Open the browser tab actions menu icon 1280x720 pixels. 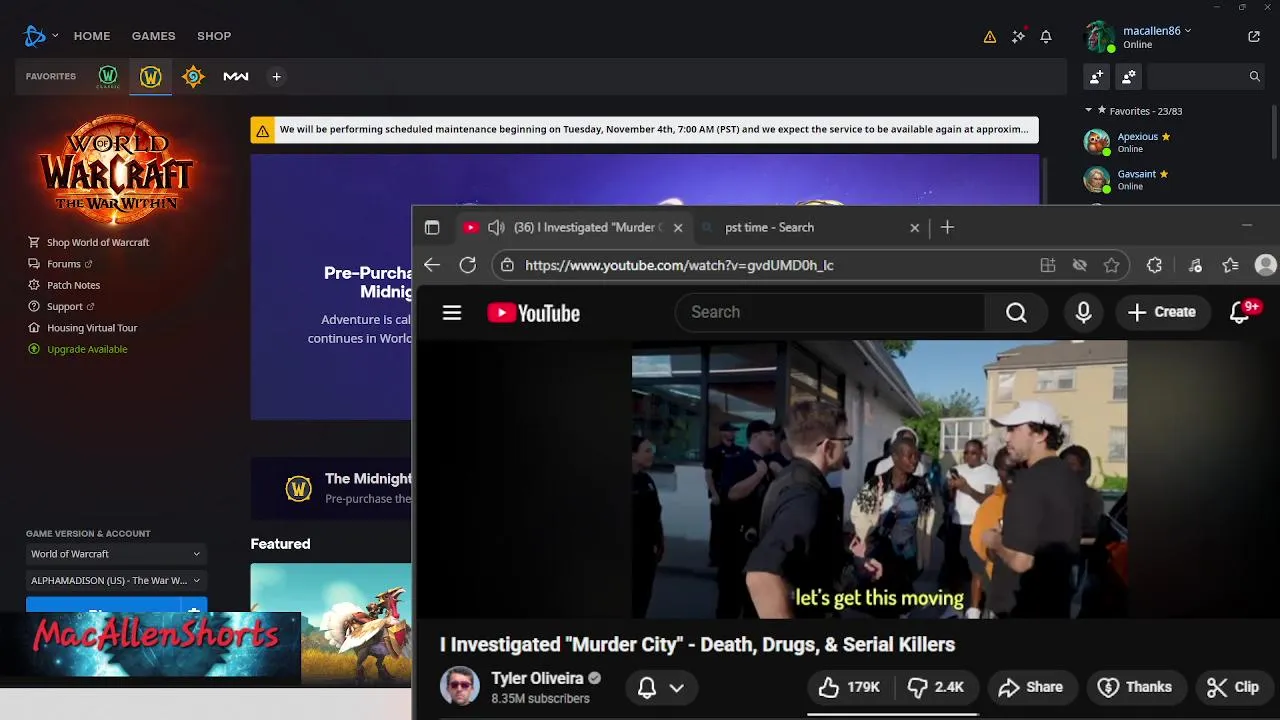[x=432, y=228]
